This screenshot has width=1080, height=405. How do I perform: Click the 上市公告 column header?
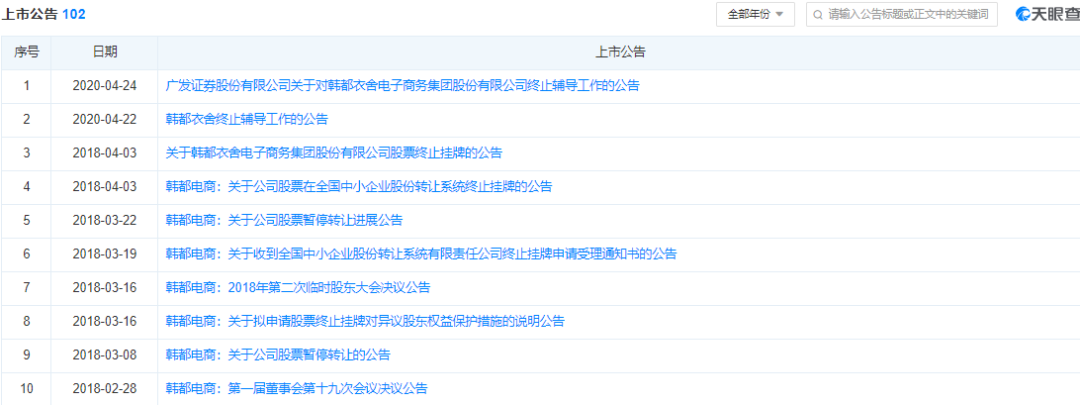point(619,52)
